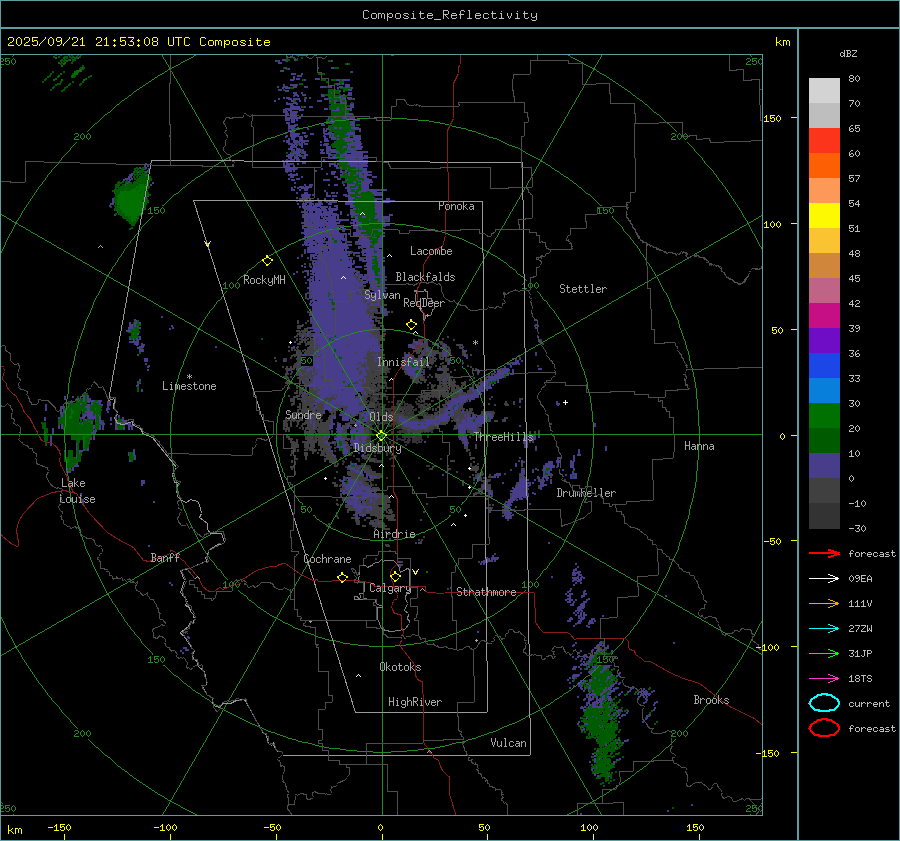Click the Calgary city label

pyautogui.click(x=389, y=589)
